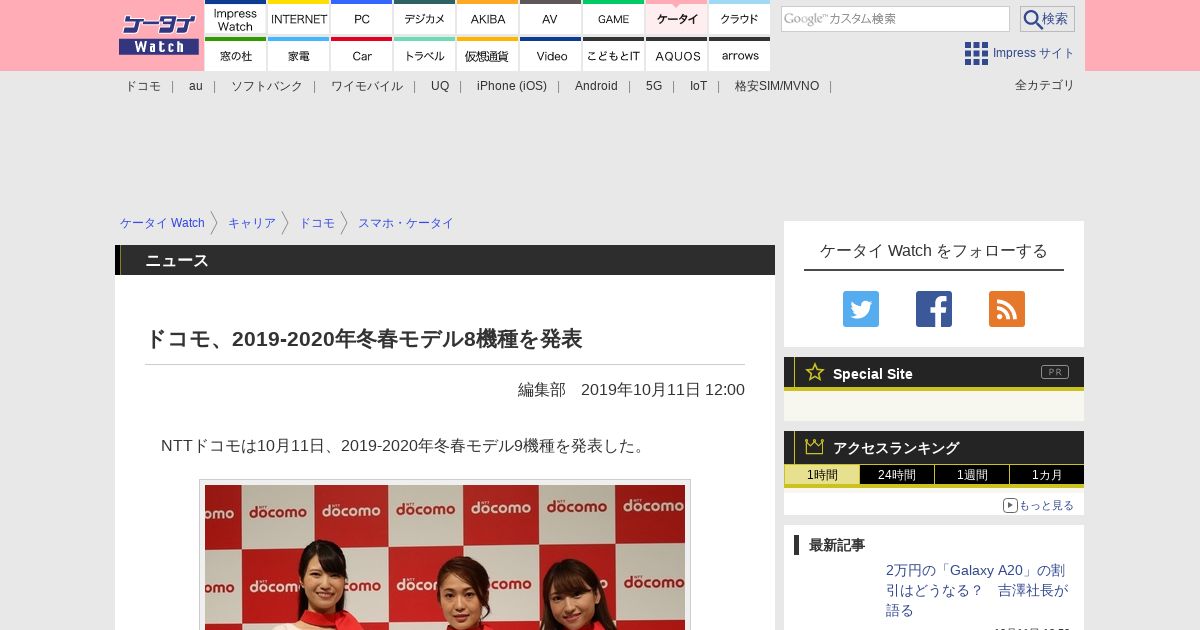Open the AKIBA nav tab
The width and height of the screenshot is (1200, 630).
pos(488,18)
